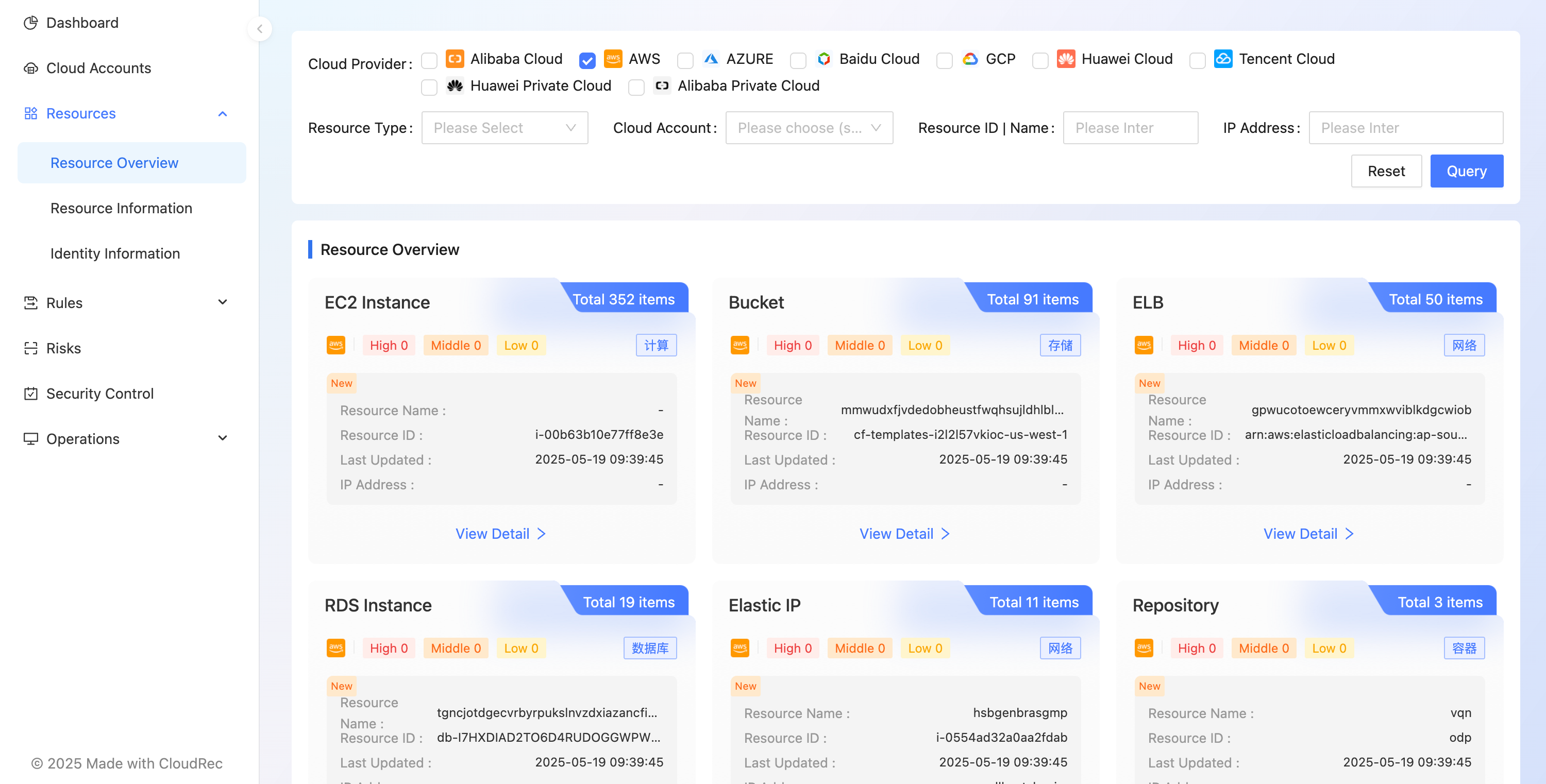Focus the IP Address input field
This screenshot has width=1546, height=784.
[x=1405, y=128]
